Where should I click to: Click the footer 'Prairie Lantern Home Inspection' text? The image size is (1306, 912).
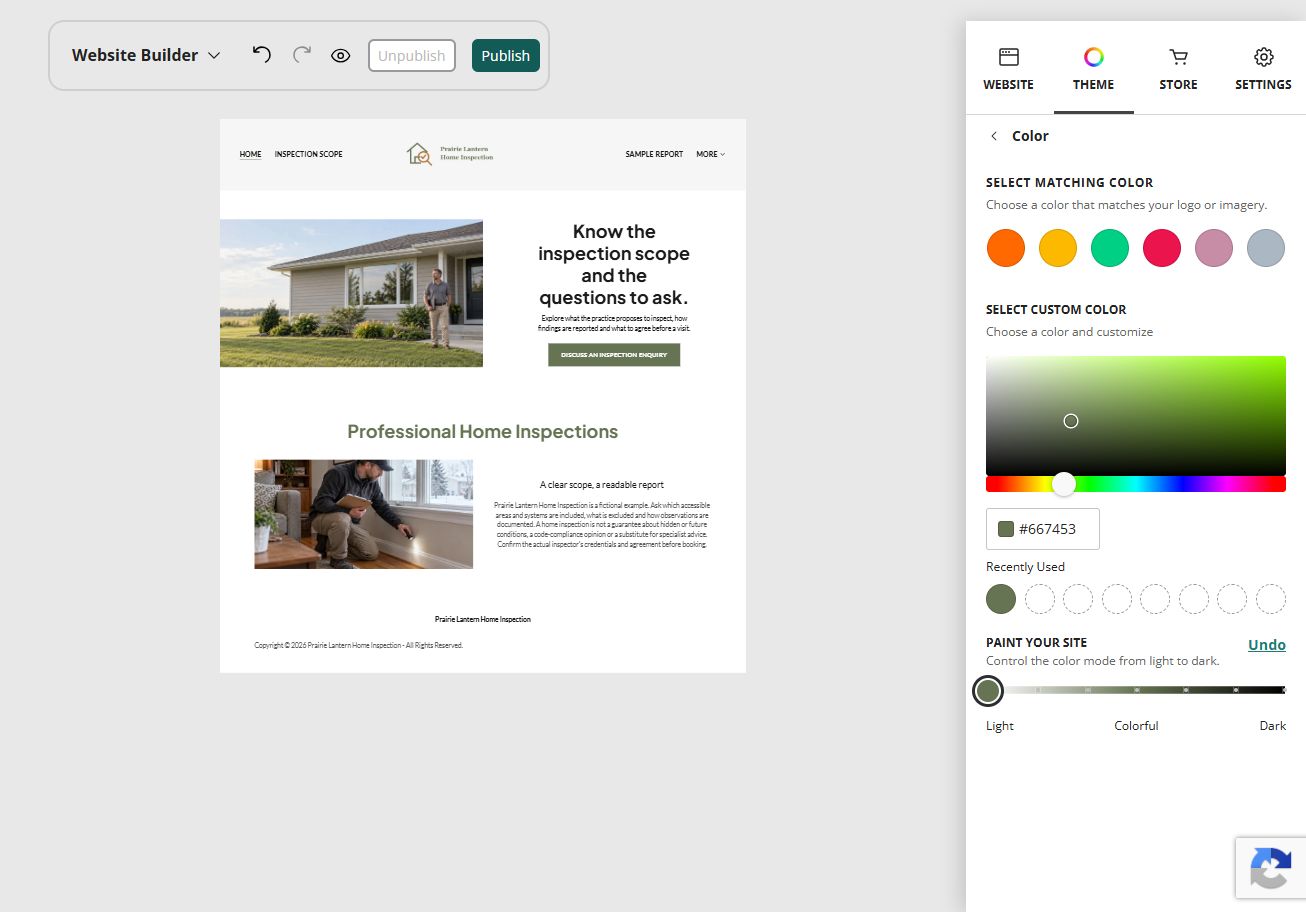pyautogui.click(x=483, y=620)
